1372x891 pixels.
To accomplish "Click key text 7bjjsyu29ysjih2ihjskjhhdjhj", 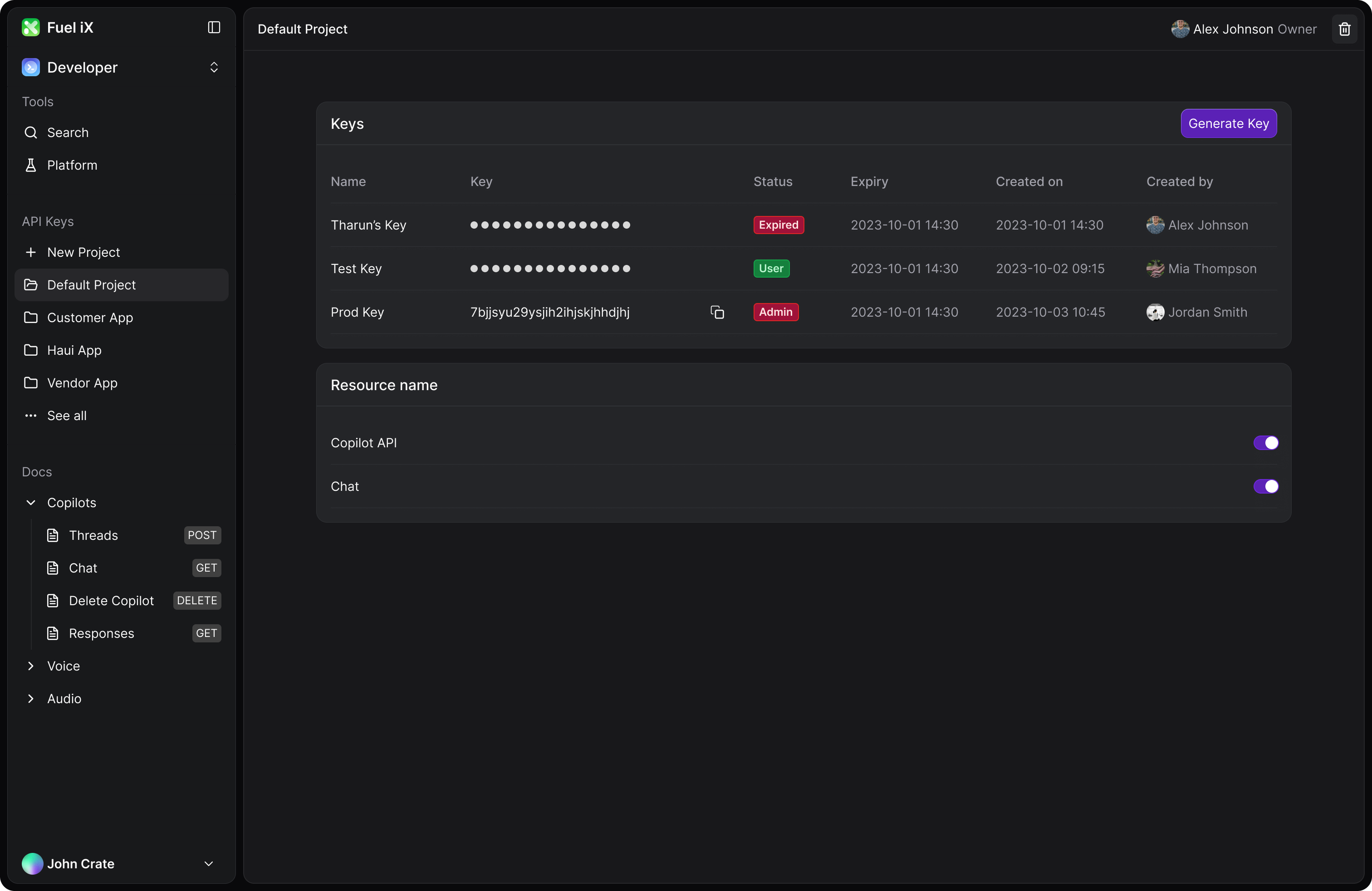I will (550, 313).
